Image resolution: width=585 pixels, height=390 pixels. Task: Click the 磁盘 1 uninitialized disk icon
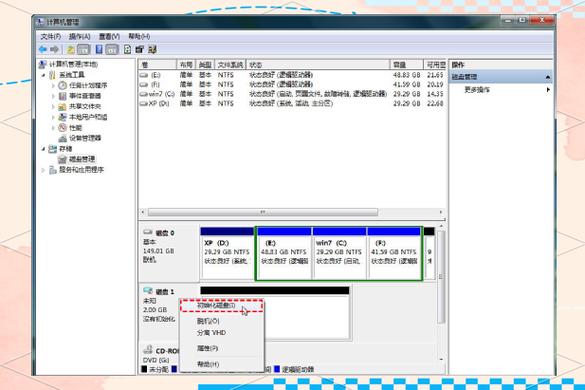pyautogui.click(x=148, y=290)
